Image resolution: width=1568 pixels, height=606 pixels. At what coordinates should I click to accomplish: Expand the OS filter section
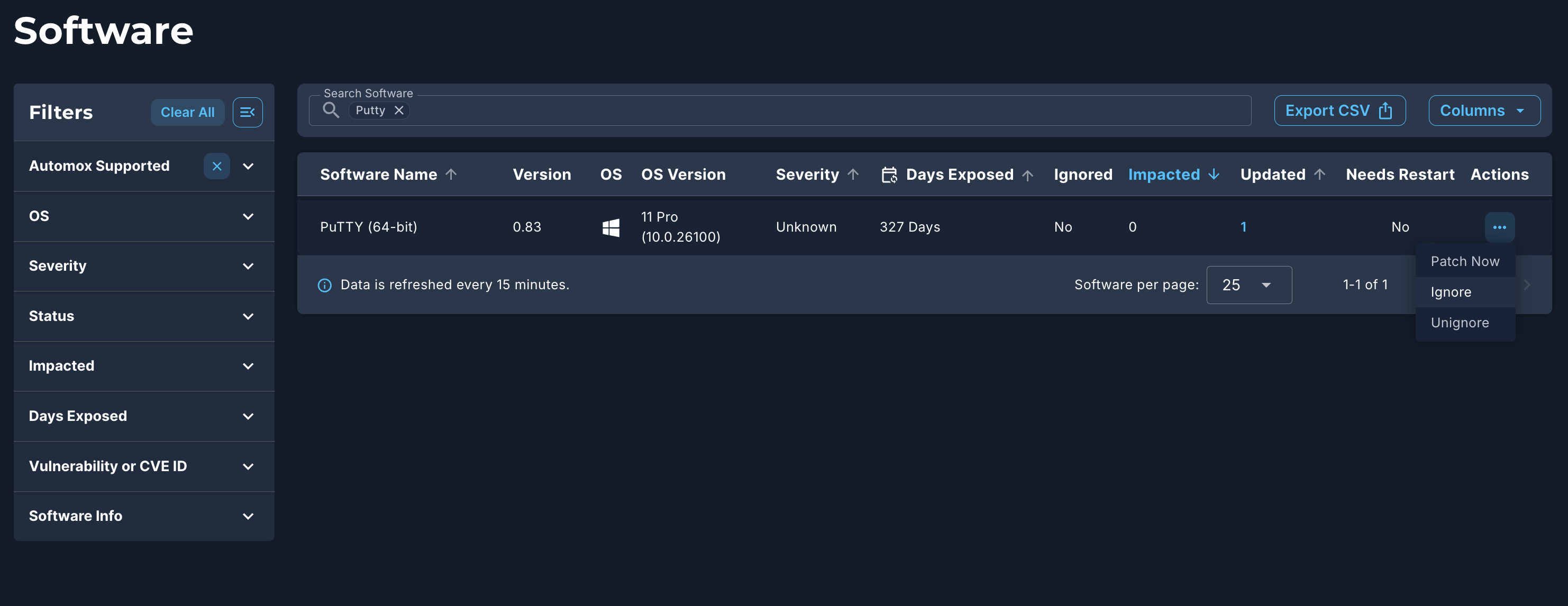coord(248,216)
